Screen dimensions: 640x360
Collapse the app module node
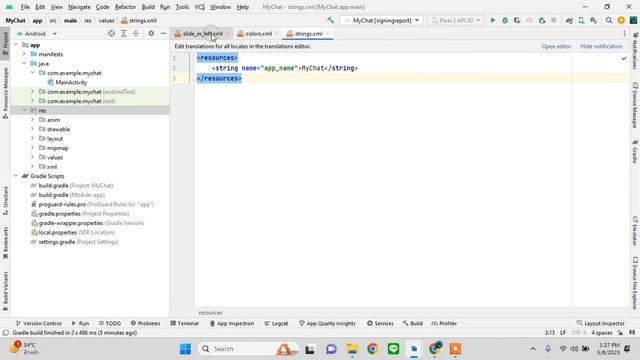(x=16, y=45)
